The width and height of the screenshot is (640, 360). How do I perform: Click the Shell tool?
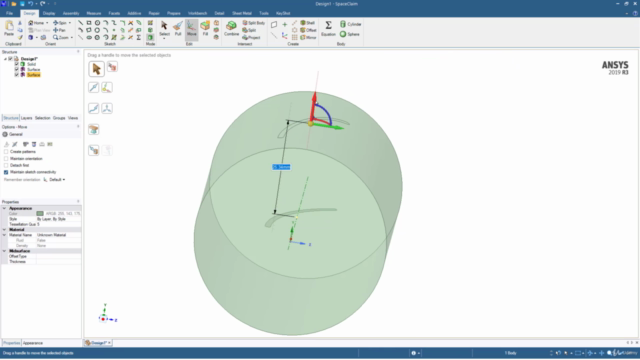[308, 23]
